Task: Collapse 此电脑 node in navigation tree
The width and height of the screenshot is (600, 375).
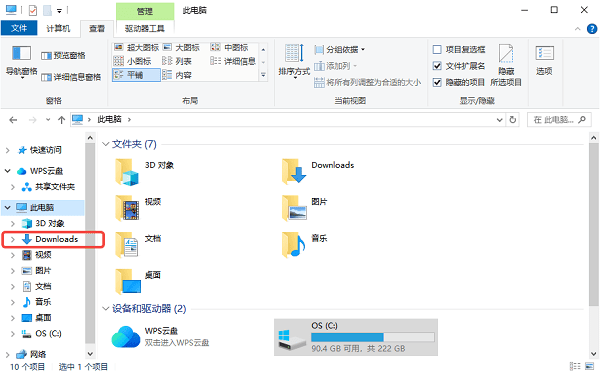Action: tap(8, 207)
